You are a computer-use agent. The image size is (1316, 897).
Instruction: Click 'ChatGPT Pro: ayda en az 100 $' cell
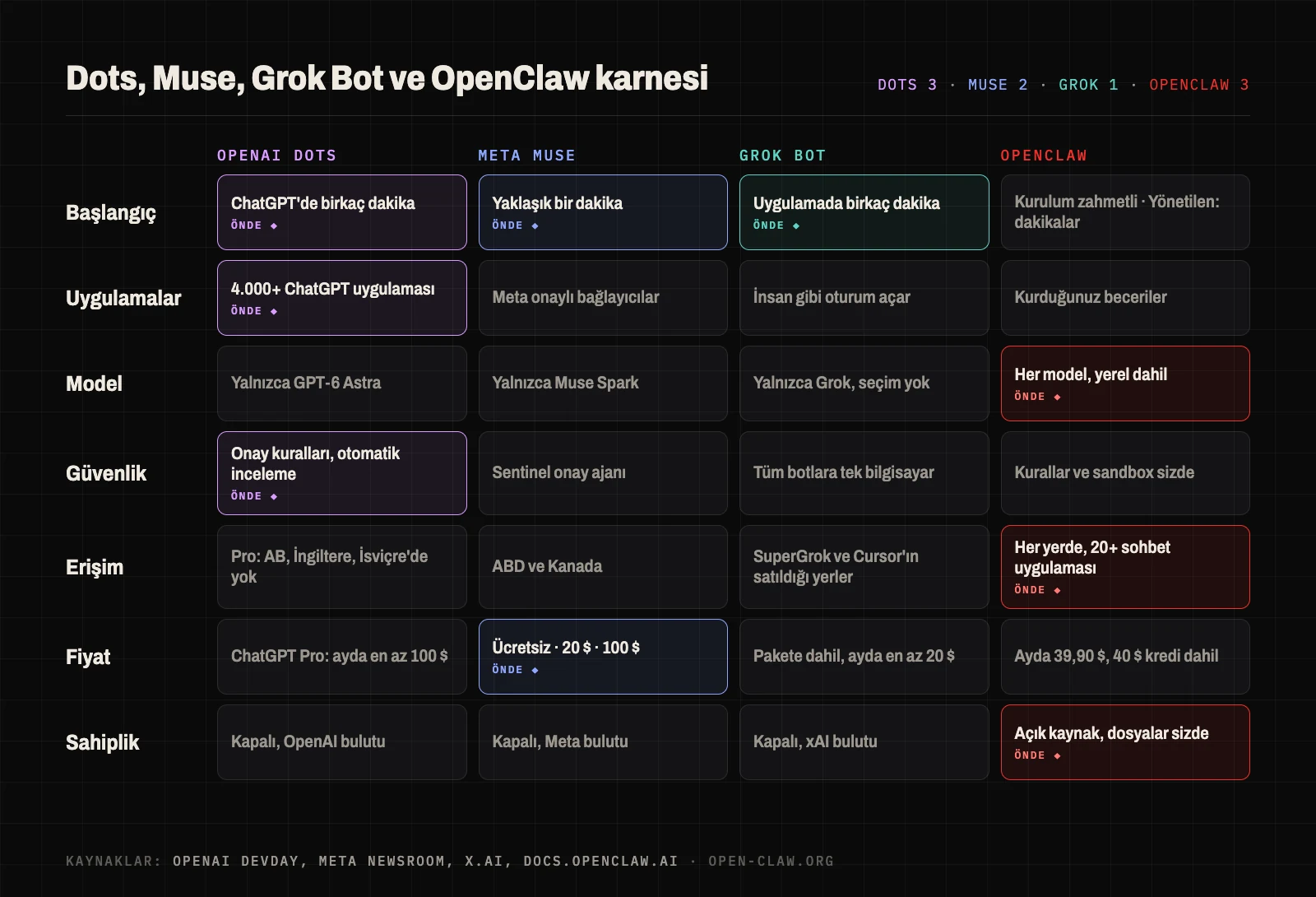(x=341, y=657)
